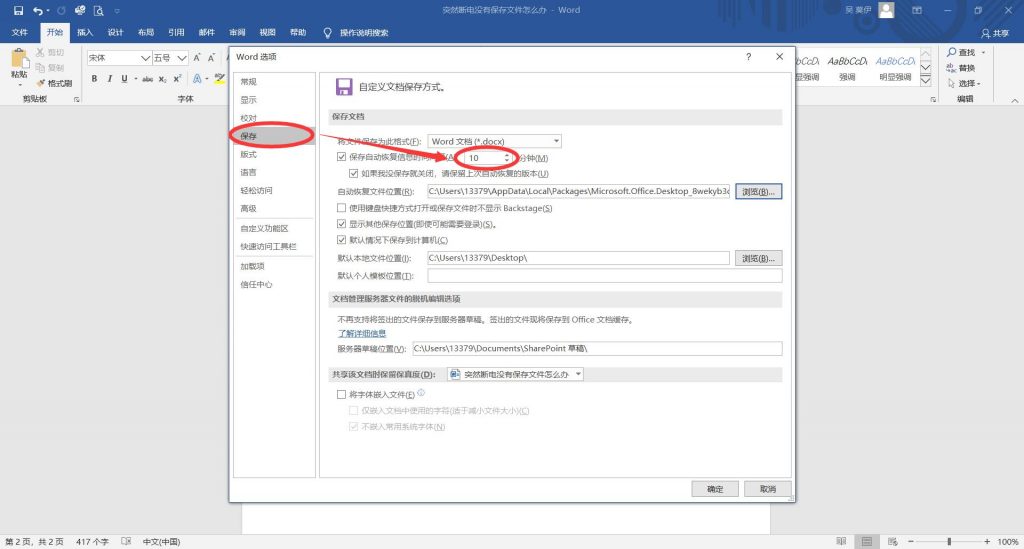This screenshot has height=549, width=1024.
Task: Click the dialog help question mark
Action: (748, 57)
